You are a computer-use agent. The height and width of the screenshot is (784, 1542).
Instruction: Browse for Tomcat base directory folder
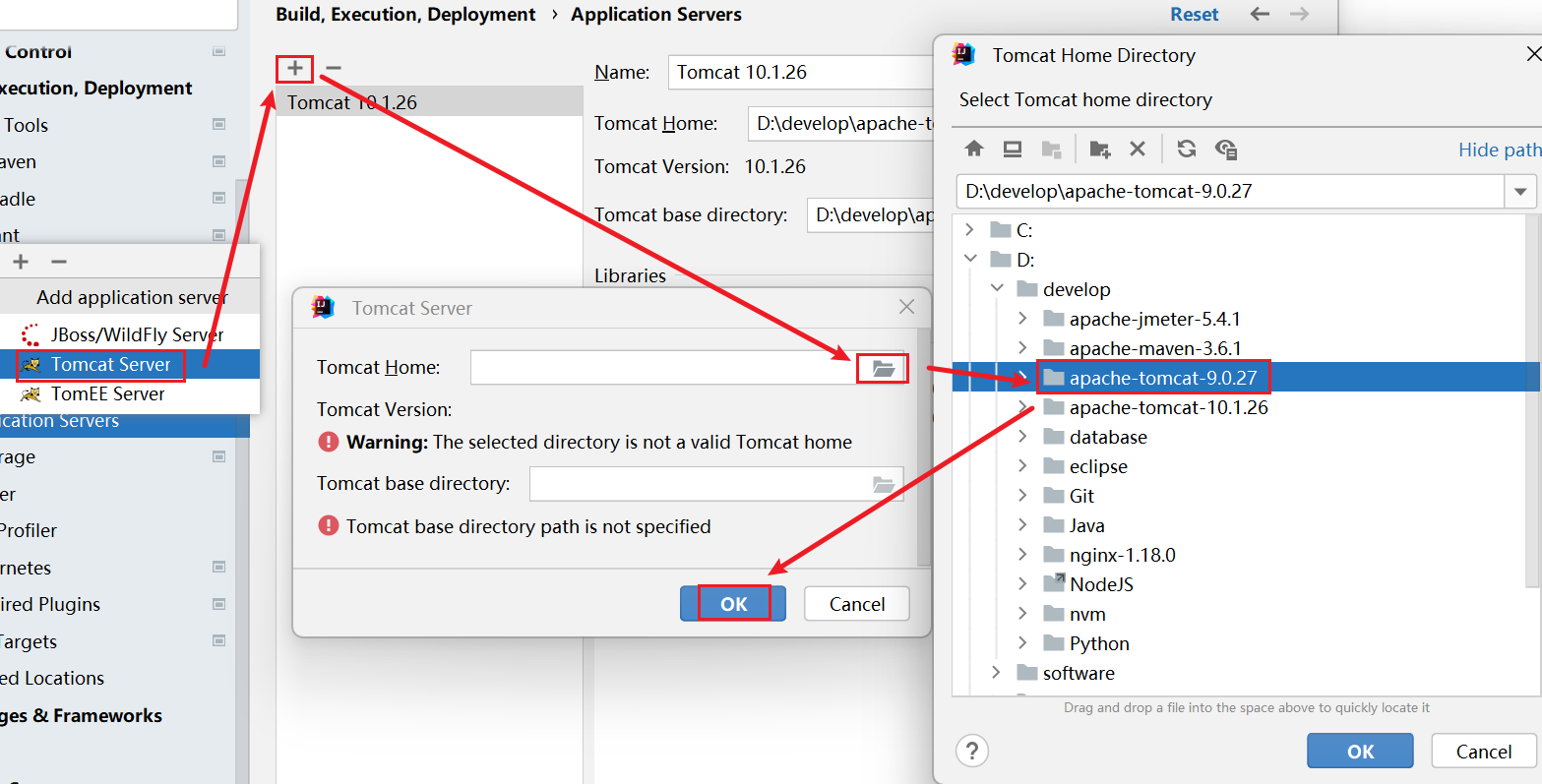pos(884,484)
